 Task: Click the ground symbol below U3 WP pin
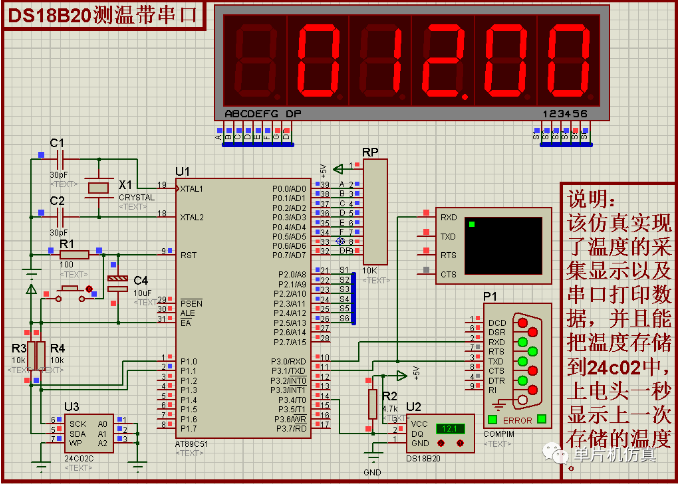(41, 467)
